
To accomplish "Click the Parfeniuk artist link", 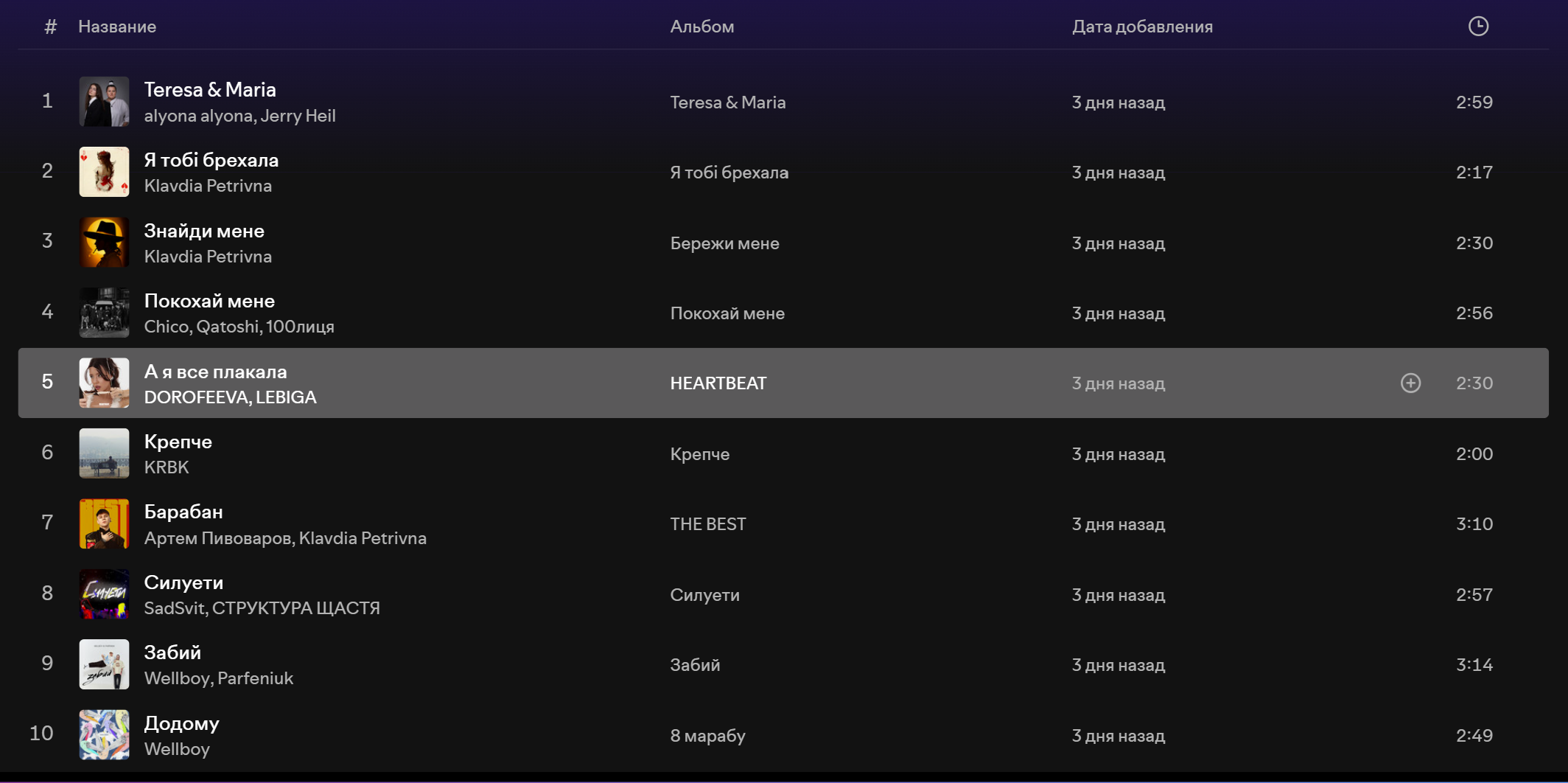I will [255, 678].
